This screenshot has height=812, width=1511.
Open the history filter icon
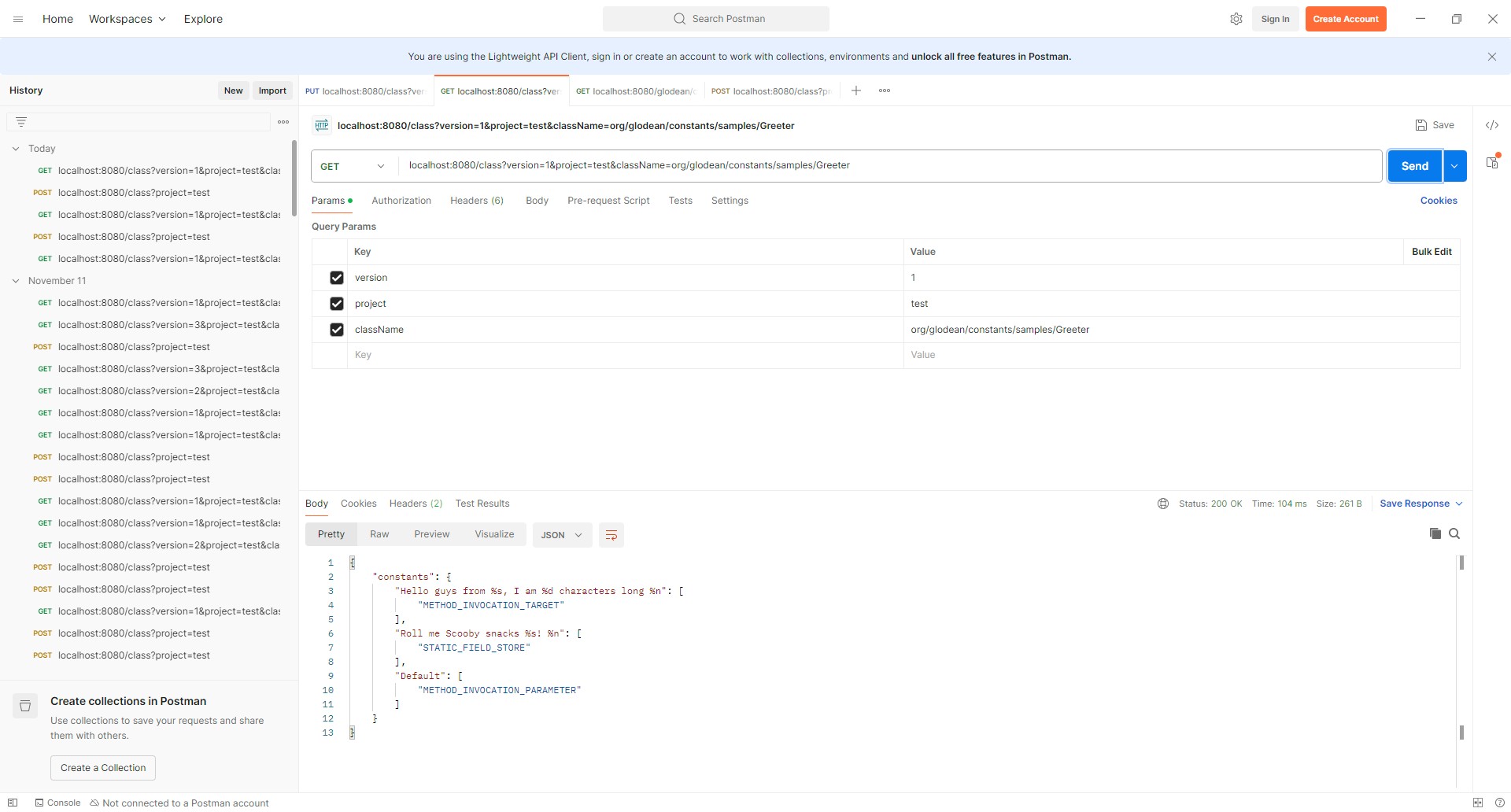coord(21,121)
